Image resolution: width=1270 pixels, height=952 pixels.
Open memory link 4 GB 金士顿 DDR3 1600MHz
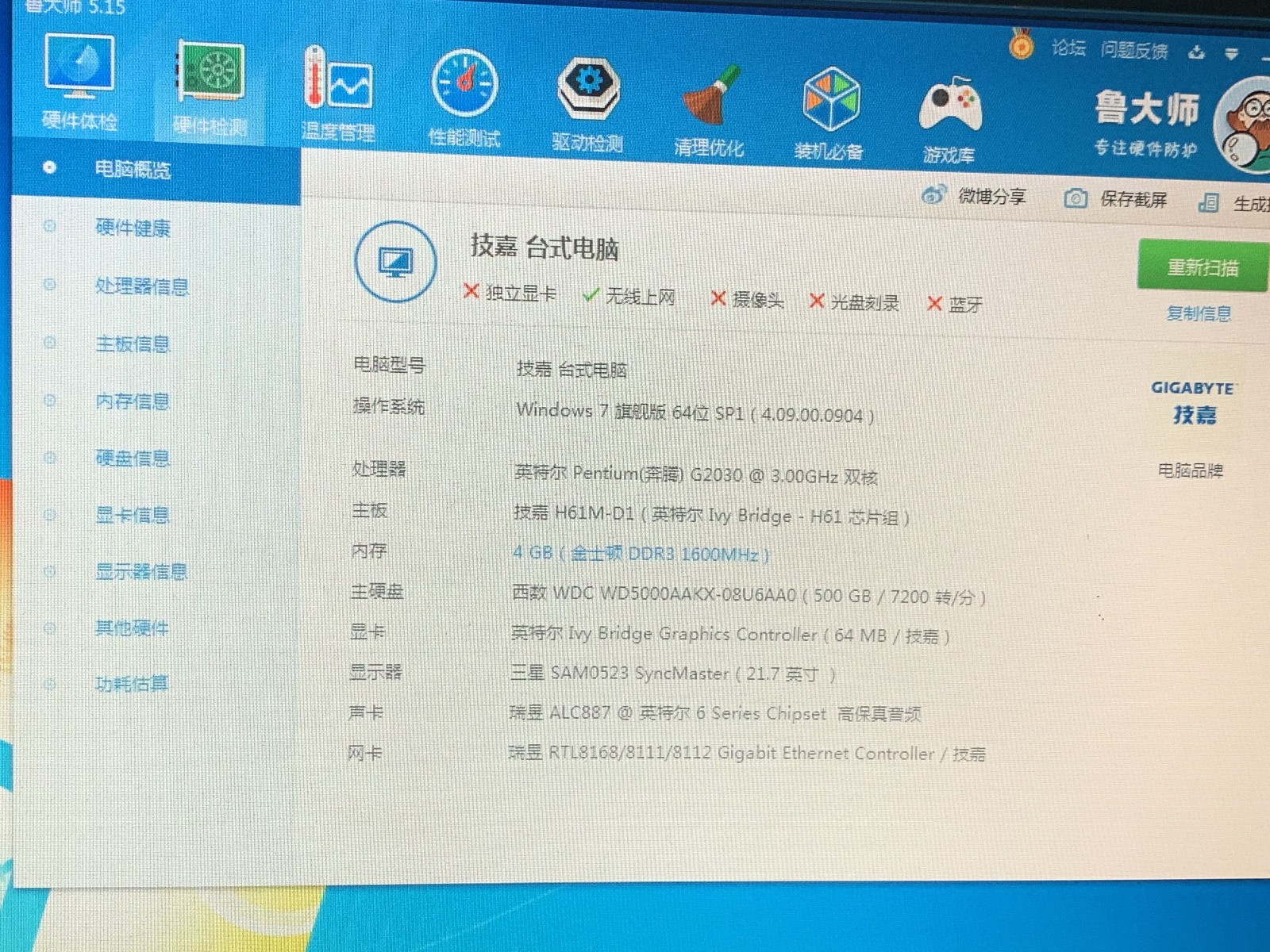[x=641, y=554]
